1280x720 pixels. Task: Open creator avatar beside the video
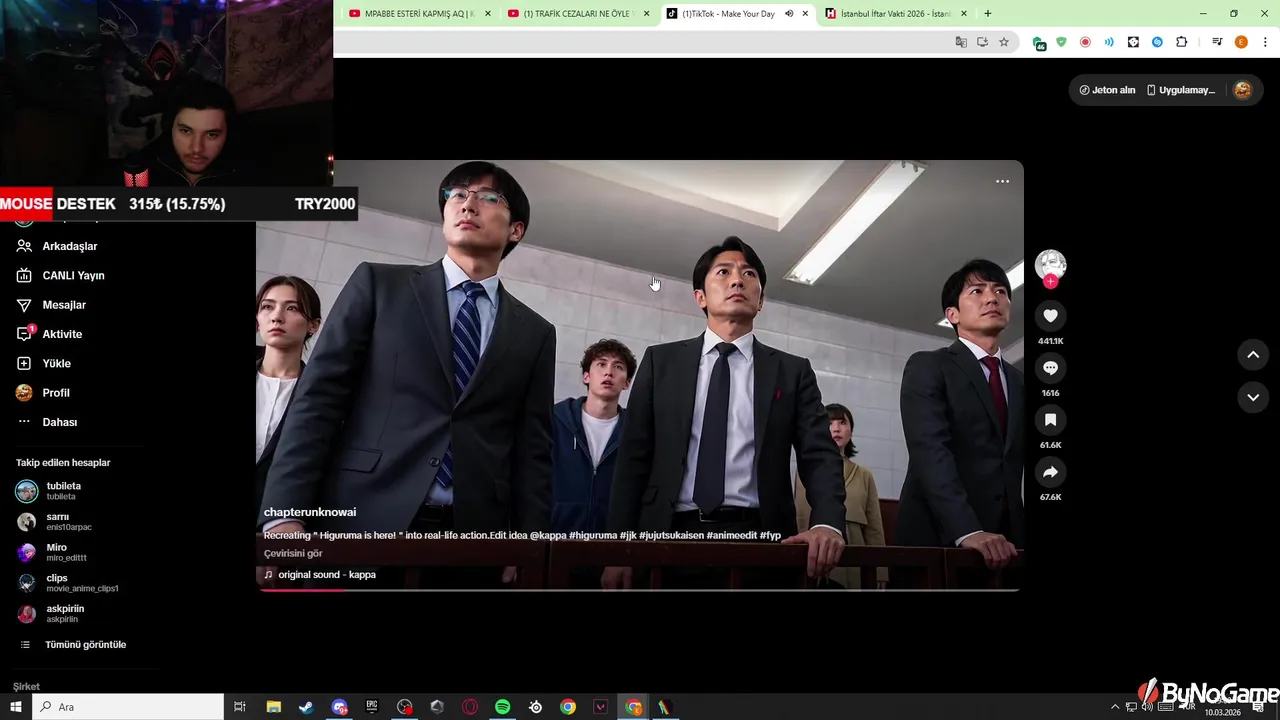pyautogui.click(x=1050, y=265)
